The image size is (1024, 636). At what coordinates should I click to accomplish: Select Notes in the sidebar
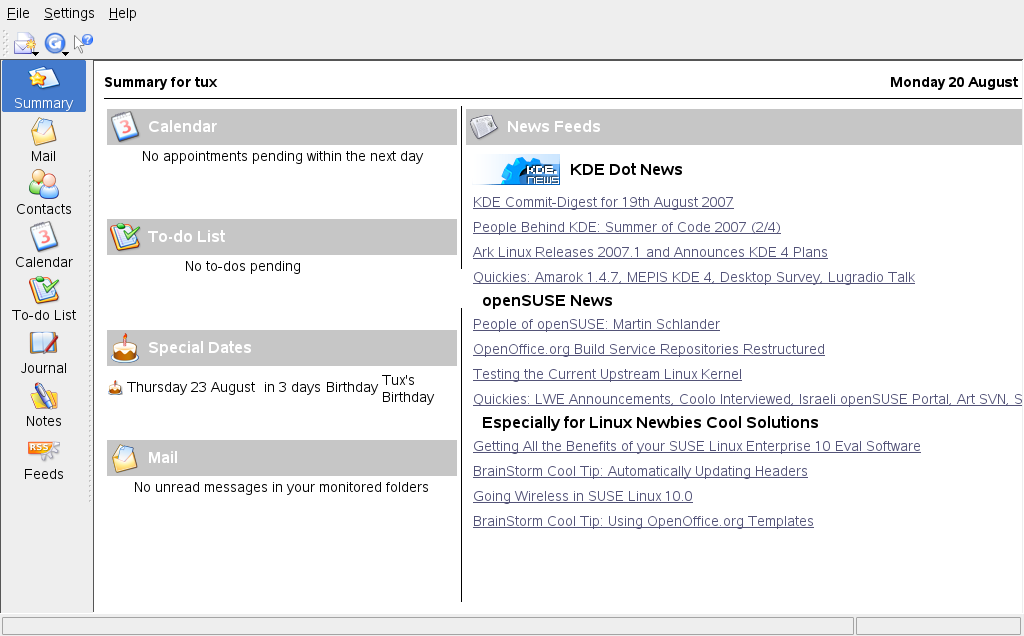tap(43, 406)
